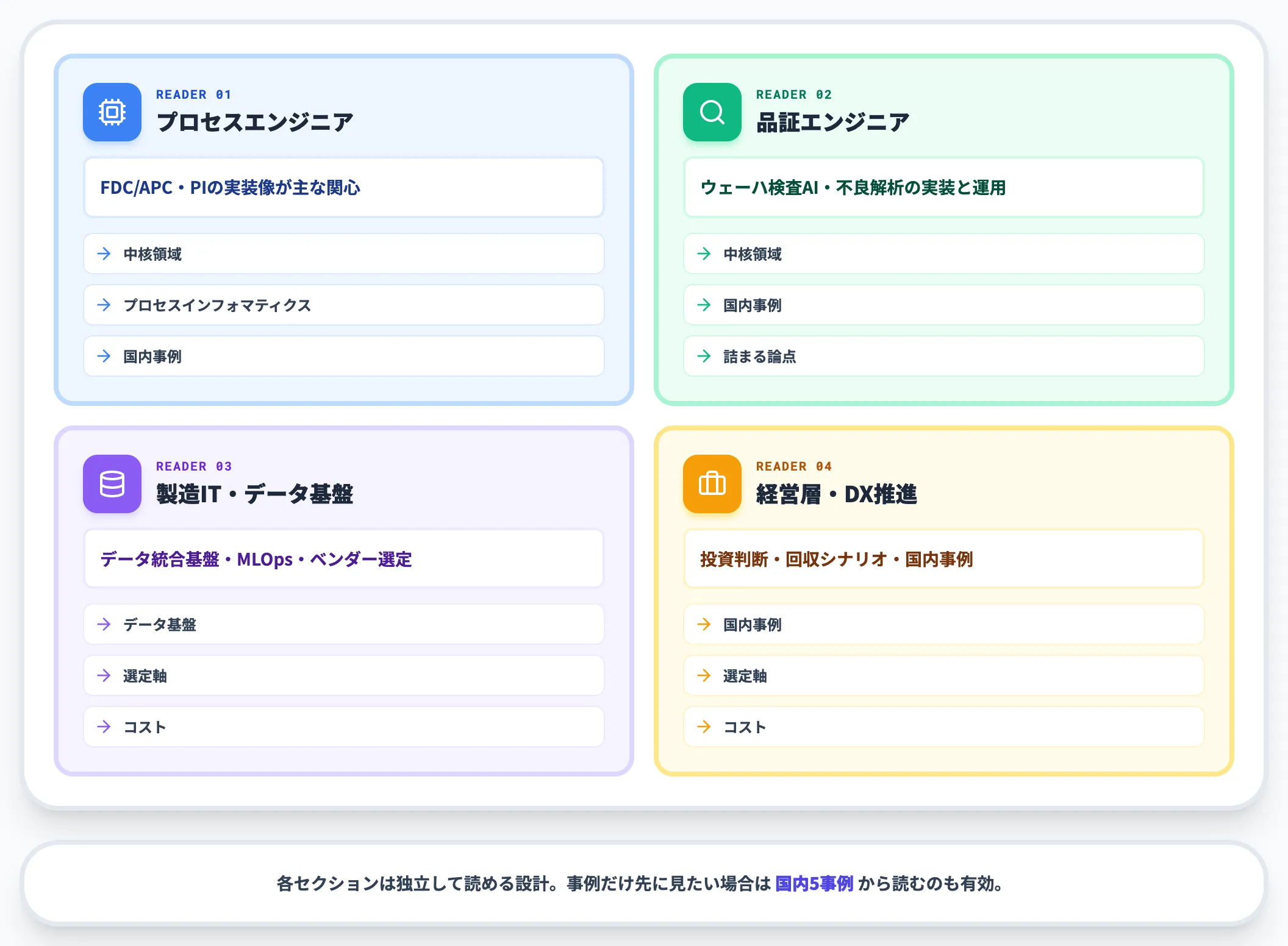The width and height of the screenshot is (1288, 946).
Task: Click the purple database icon for 製造IT
Action: 112,484
